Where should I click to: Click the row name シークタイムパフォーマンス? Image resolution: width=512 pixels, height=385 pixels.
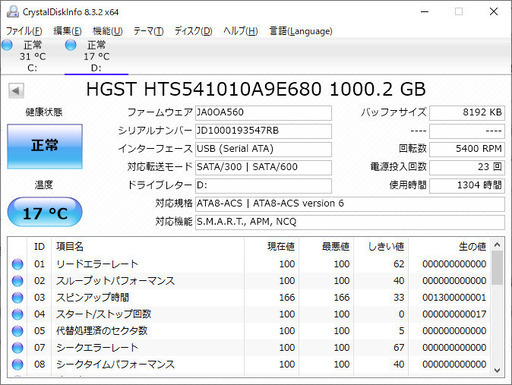(x=115, y=364)
